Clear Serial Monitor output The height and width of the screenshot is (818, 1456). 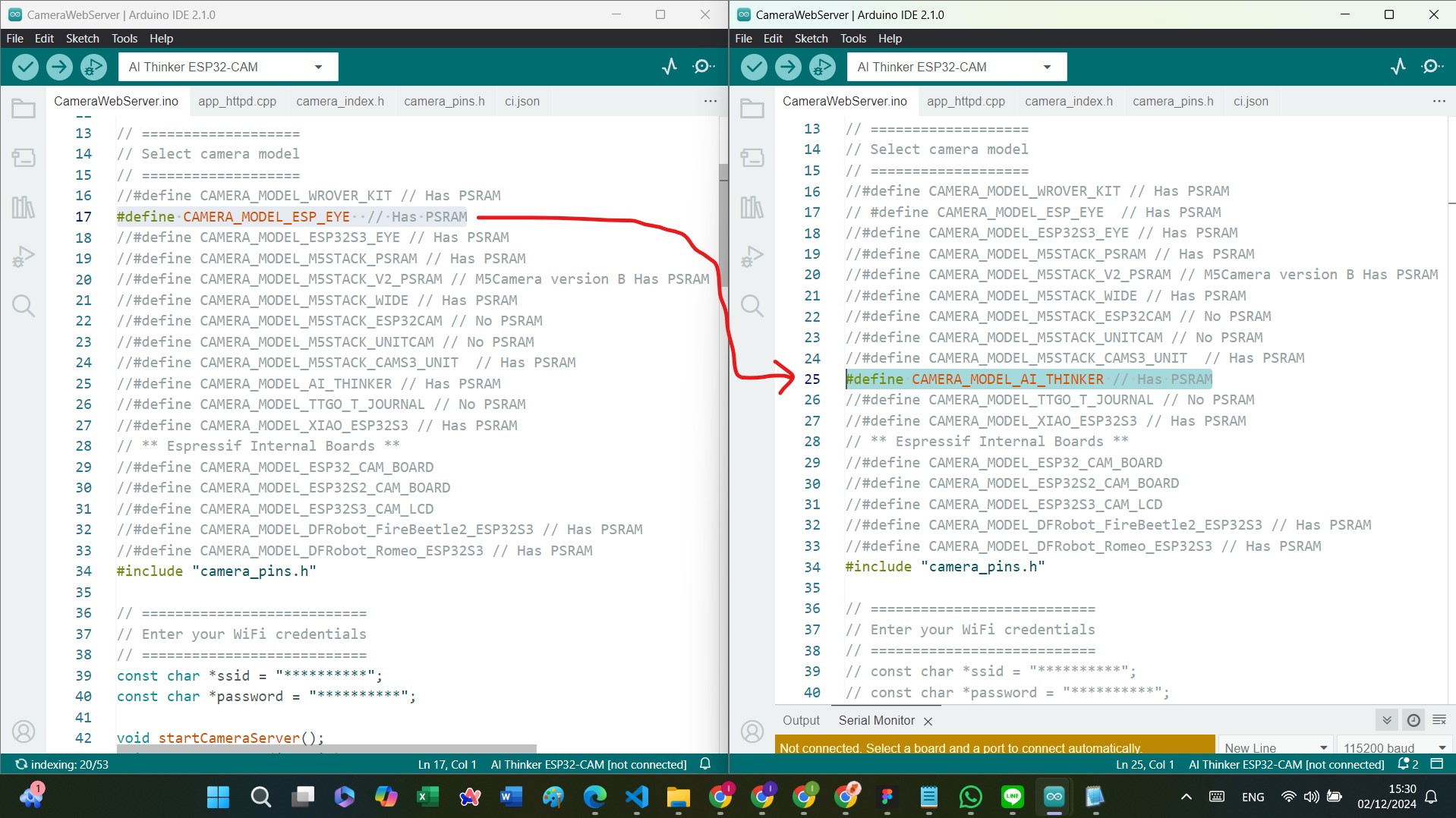(1439, 720)
